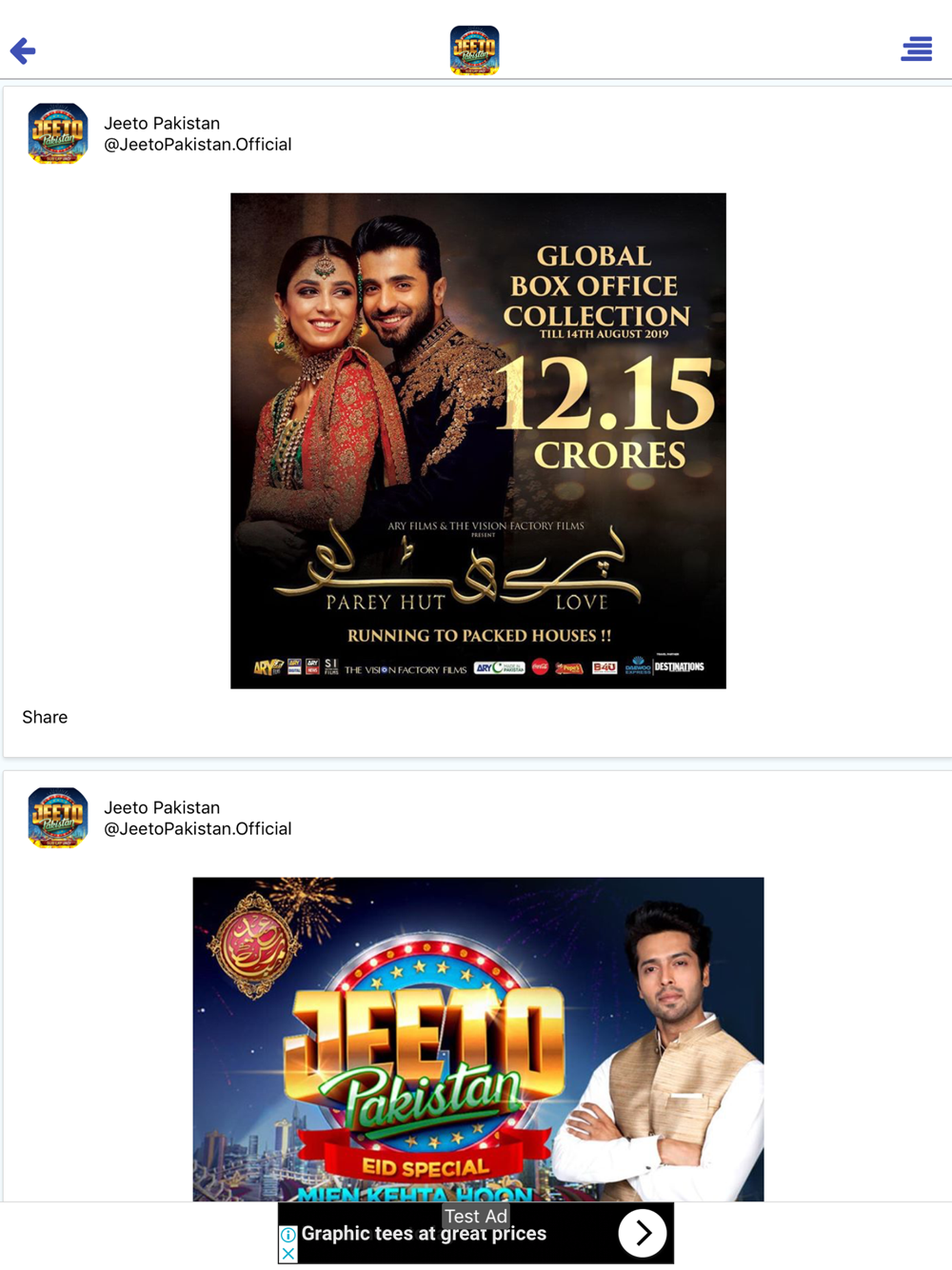Open first post's Jeeto Pakistan avatar

[58, 133]
